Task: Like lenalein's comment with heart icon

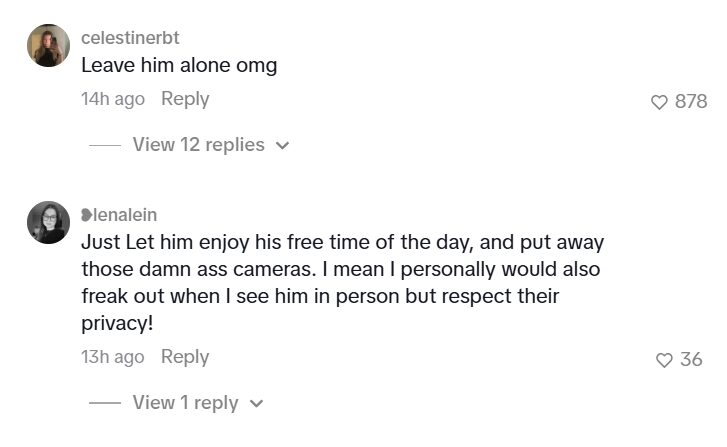Action: [664, 360]
